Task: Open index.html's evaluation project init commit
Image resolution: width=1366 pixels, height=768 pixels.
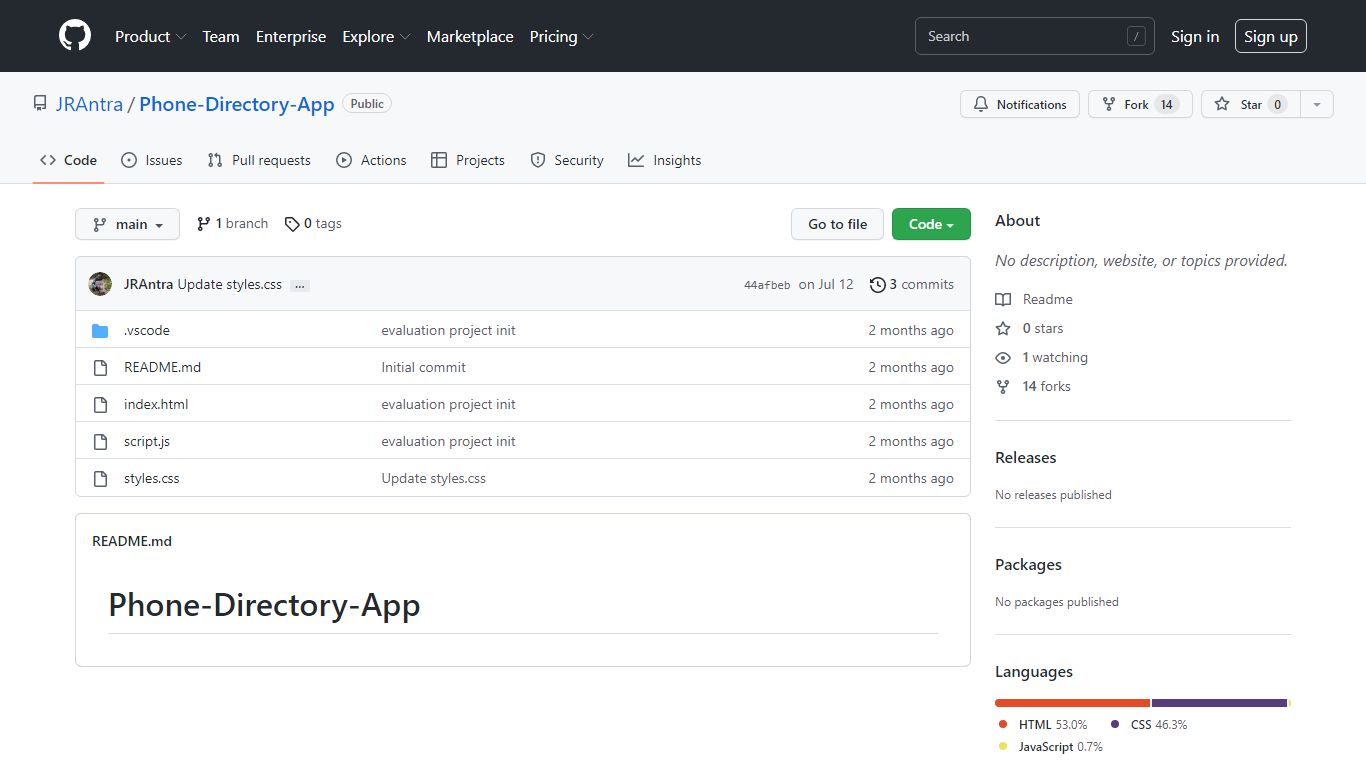Action: [448, 404]
